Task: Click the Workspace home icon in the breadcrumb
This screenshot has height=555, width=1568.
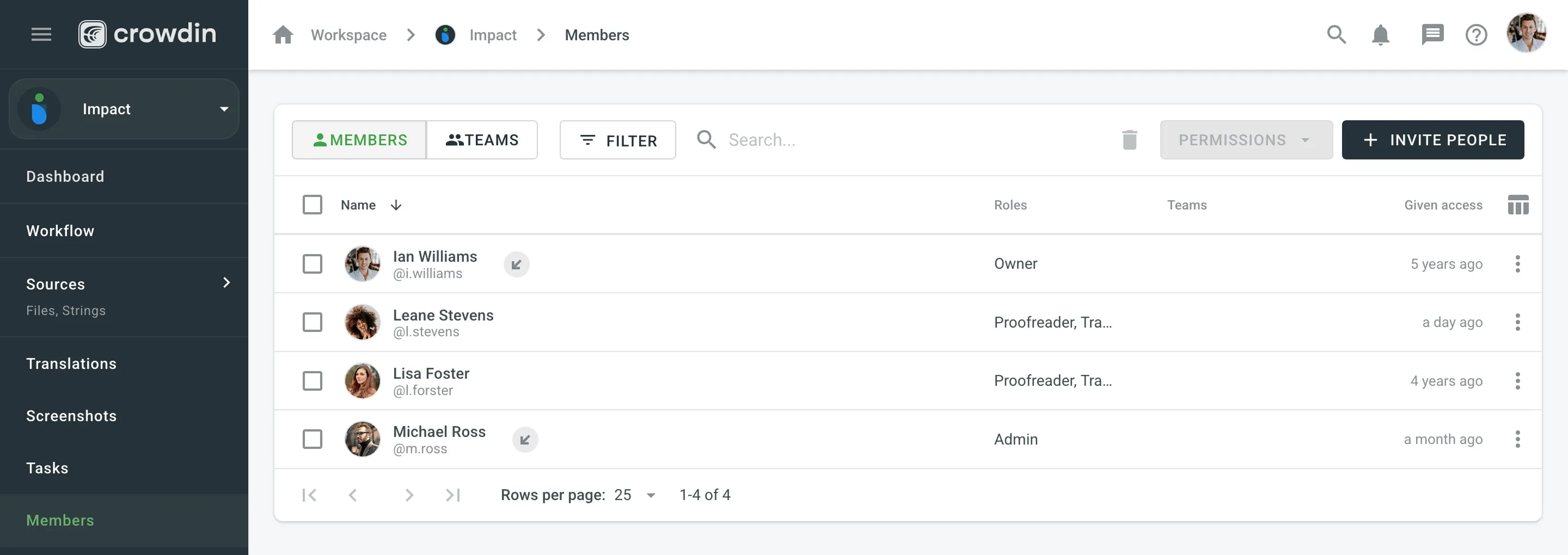Action: click(x=283, y=35)
